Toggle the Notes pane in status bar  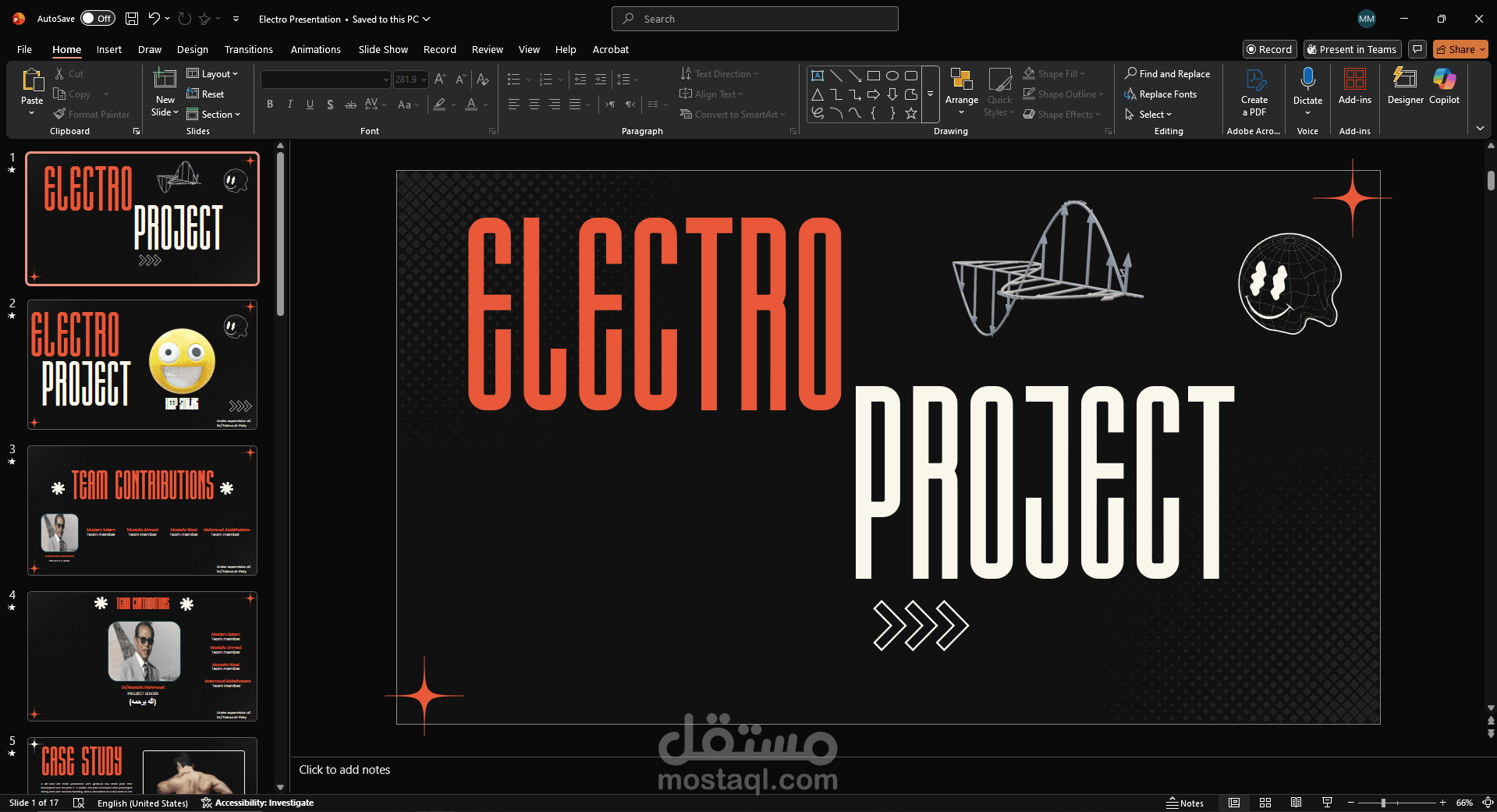(1185, 803)
